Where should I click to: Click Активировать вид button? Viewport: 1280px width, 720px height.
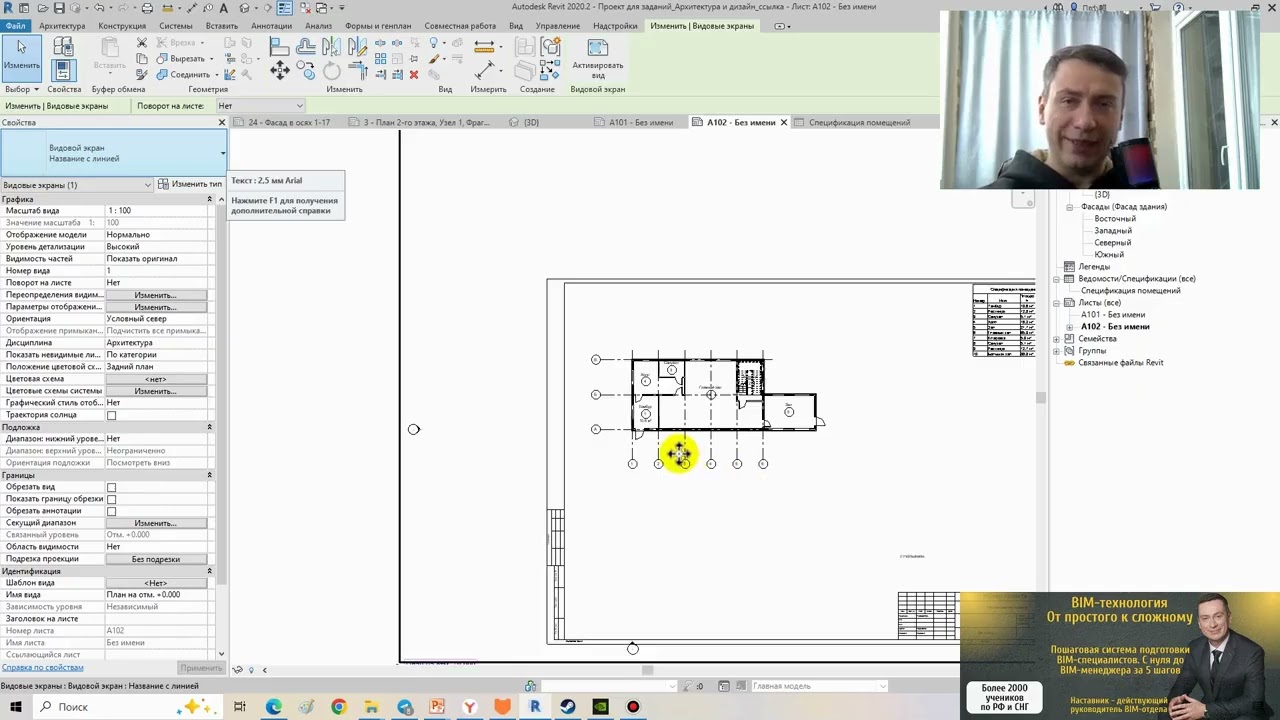[x=597, y=60]
